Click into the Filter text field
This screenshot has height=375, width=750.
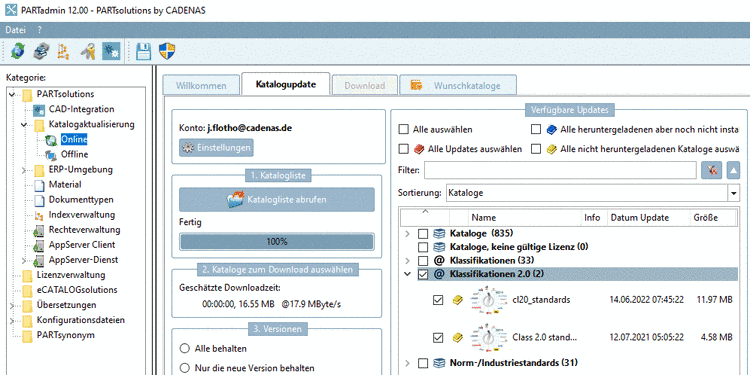pyautogui.click(x=560, y=170)
